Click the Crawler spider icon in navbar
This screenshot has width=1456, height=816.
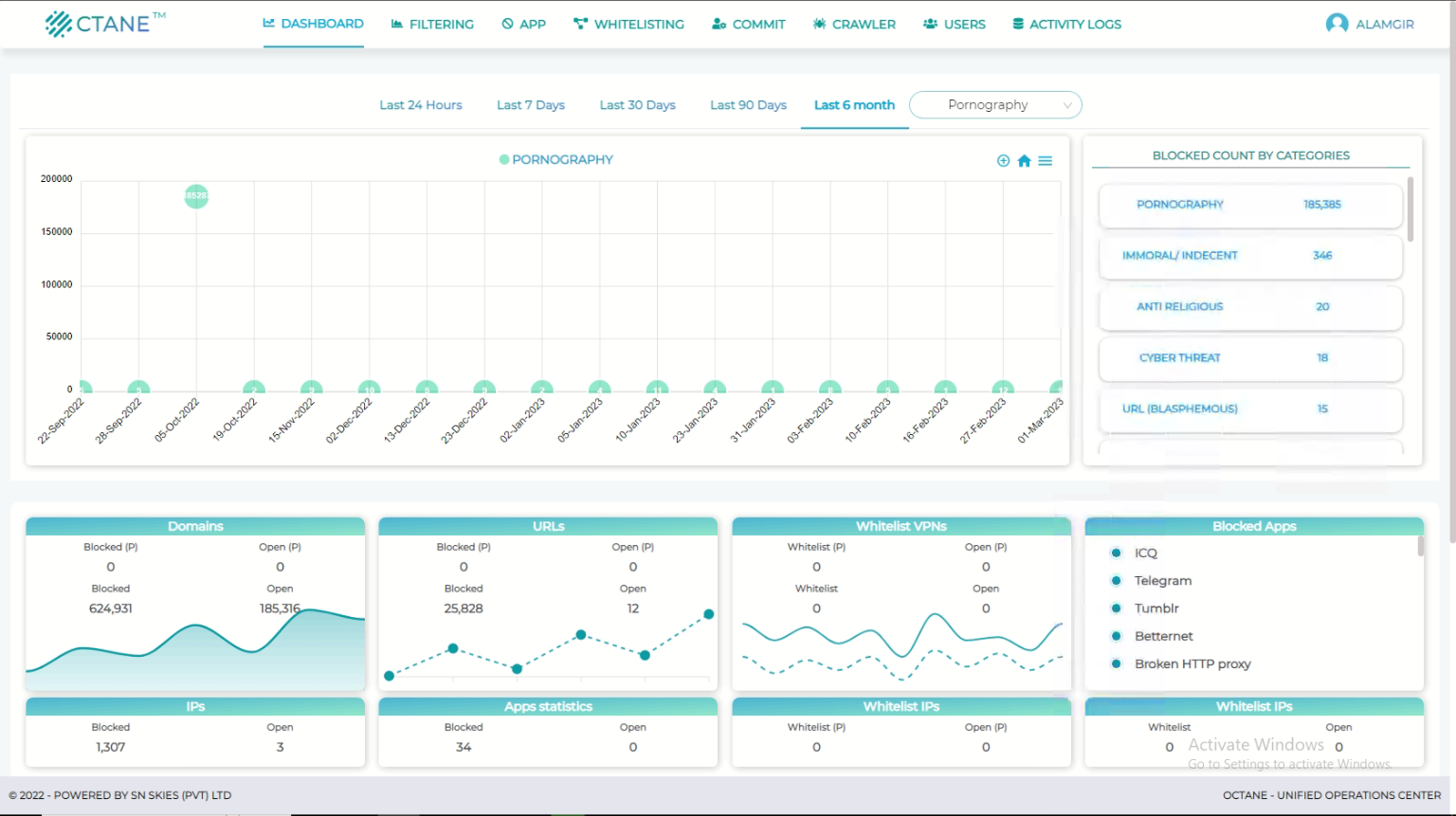coord(819,24)
